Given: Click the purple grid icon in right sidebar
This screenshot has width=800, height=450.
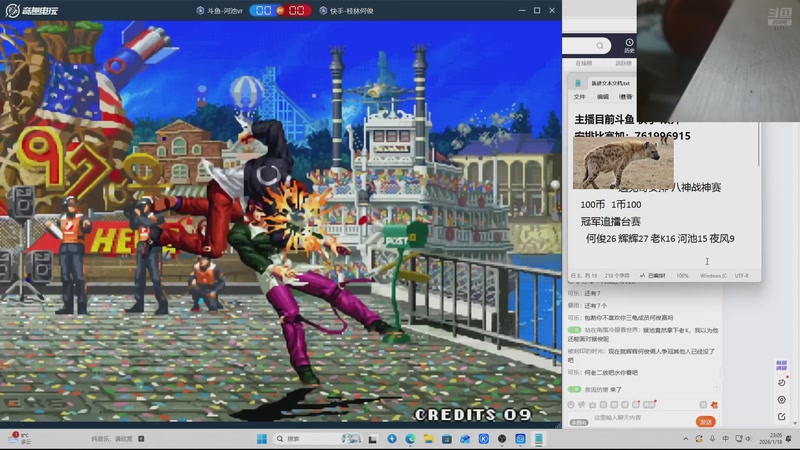Looking at the screenshot, I should (782, 365).
